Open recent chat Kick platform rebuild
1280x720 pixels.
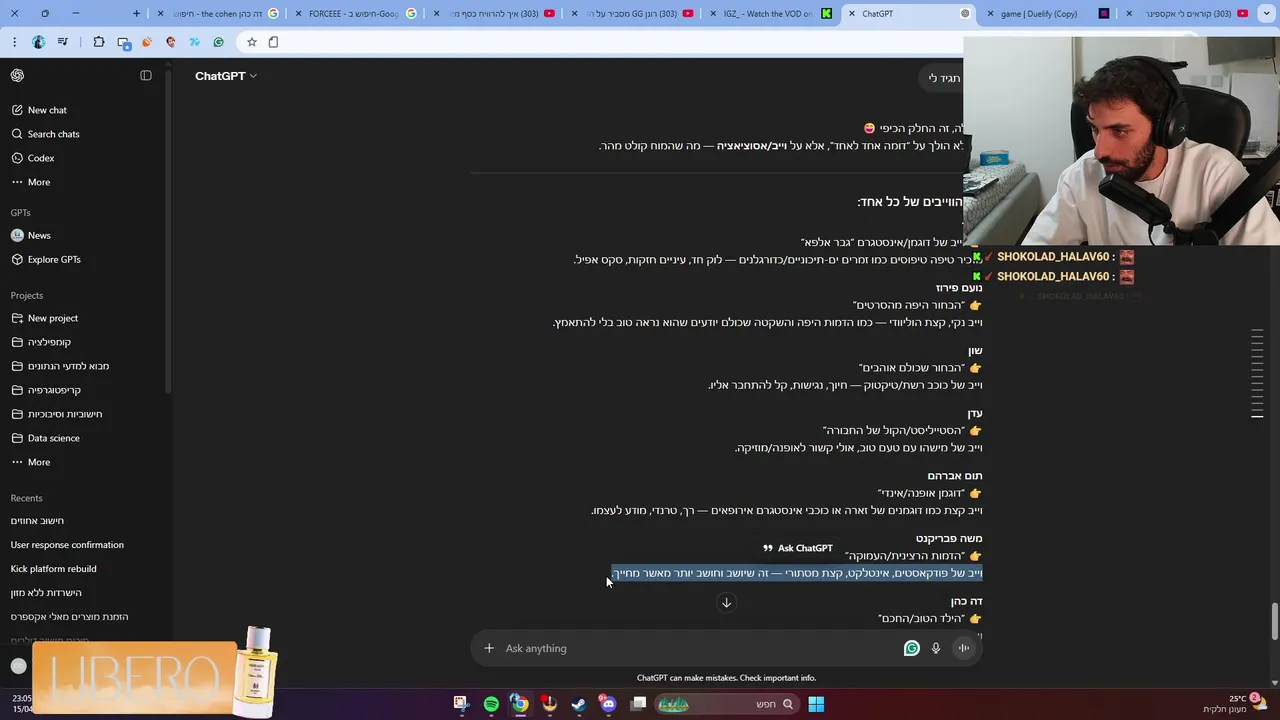click(53, 569)
